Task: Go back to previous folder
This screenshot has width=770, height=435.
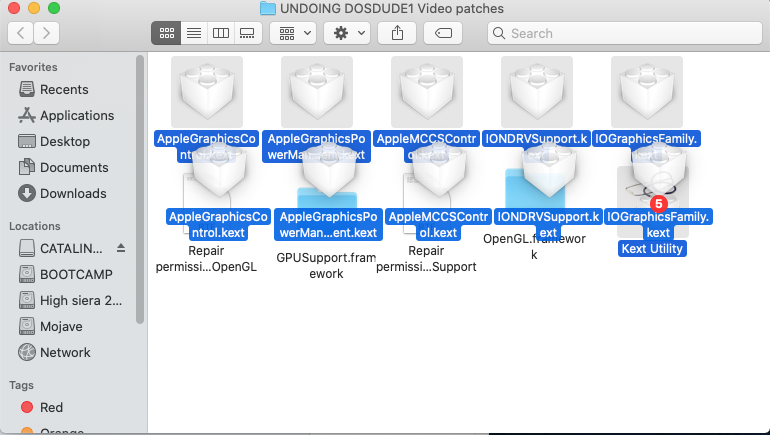Action: pyautogui.click(x=21, y=33)
